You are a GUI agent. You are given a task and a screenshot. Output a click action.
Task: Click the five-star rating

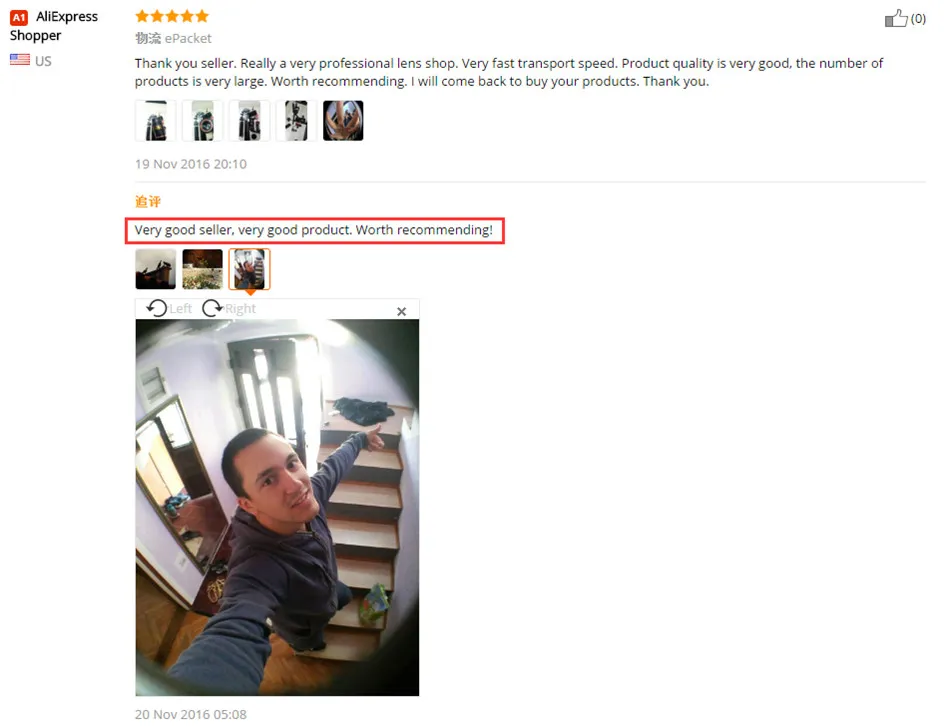coord(172,16)
